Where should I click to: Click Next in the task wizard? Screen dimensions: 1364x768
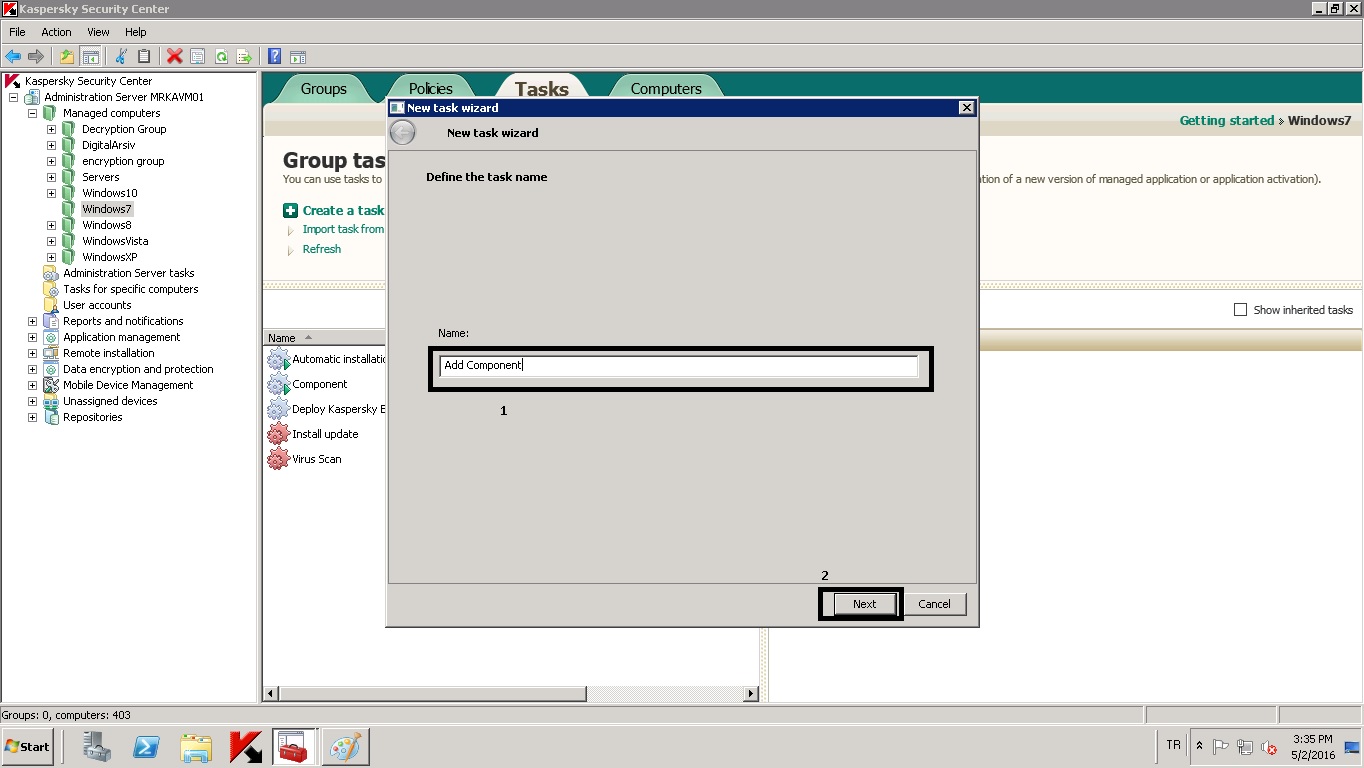[864, 604]
